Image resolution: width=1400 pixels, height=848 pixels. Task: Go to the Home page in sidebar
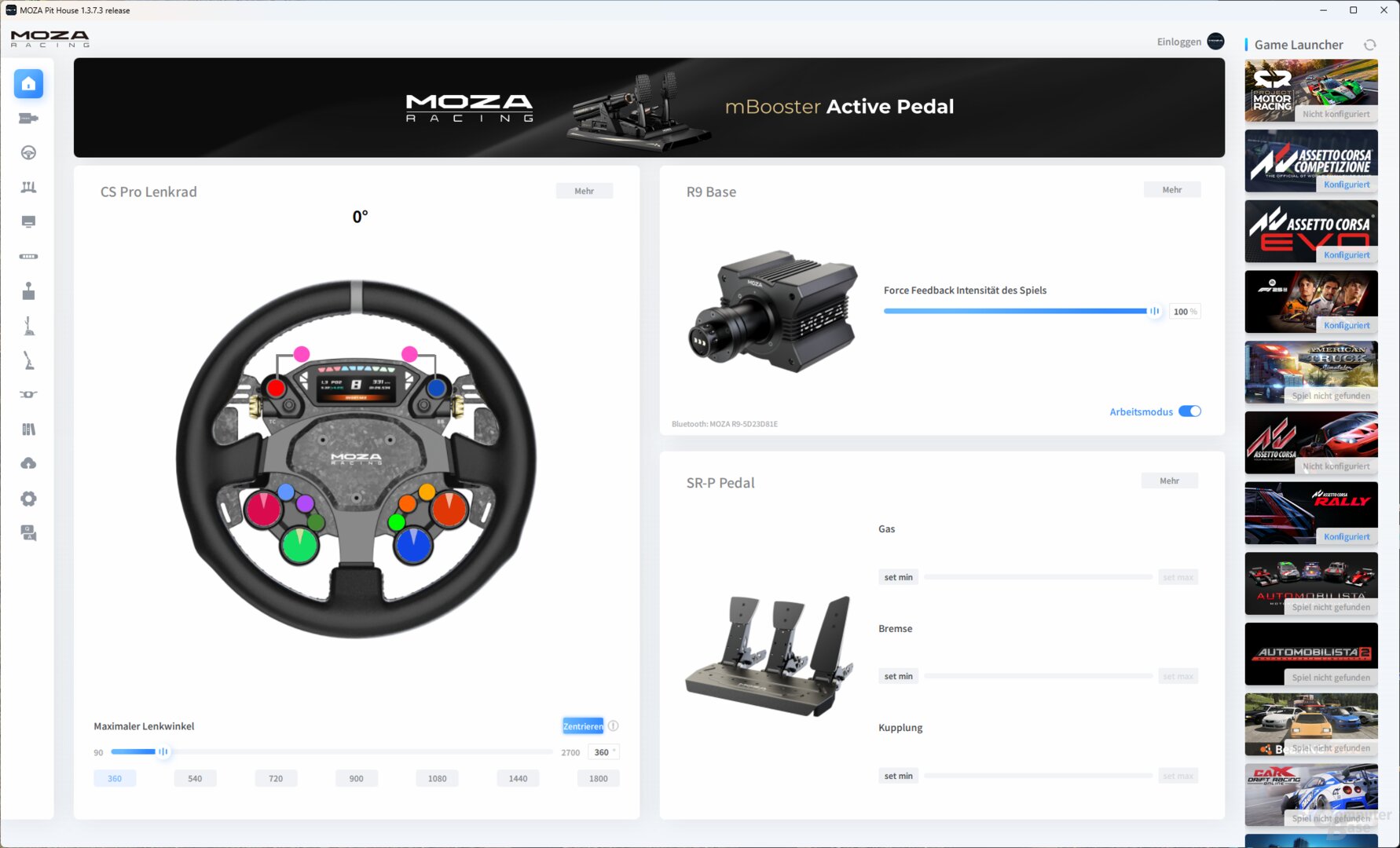pyautogui.click(x=28, y=84)
